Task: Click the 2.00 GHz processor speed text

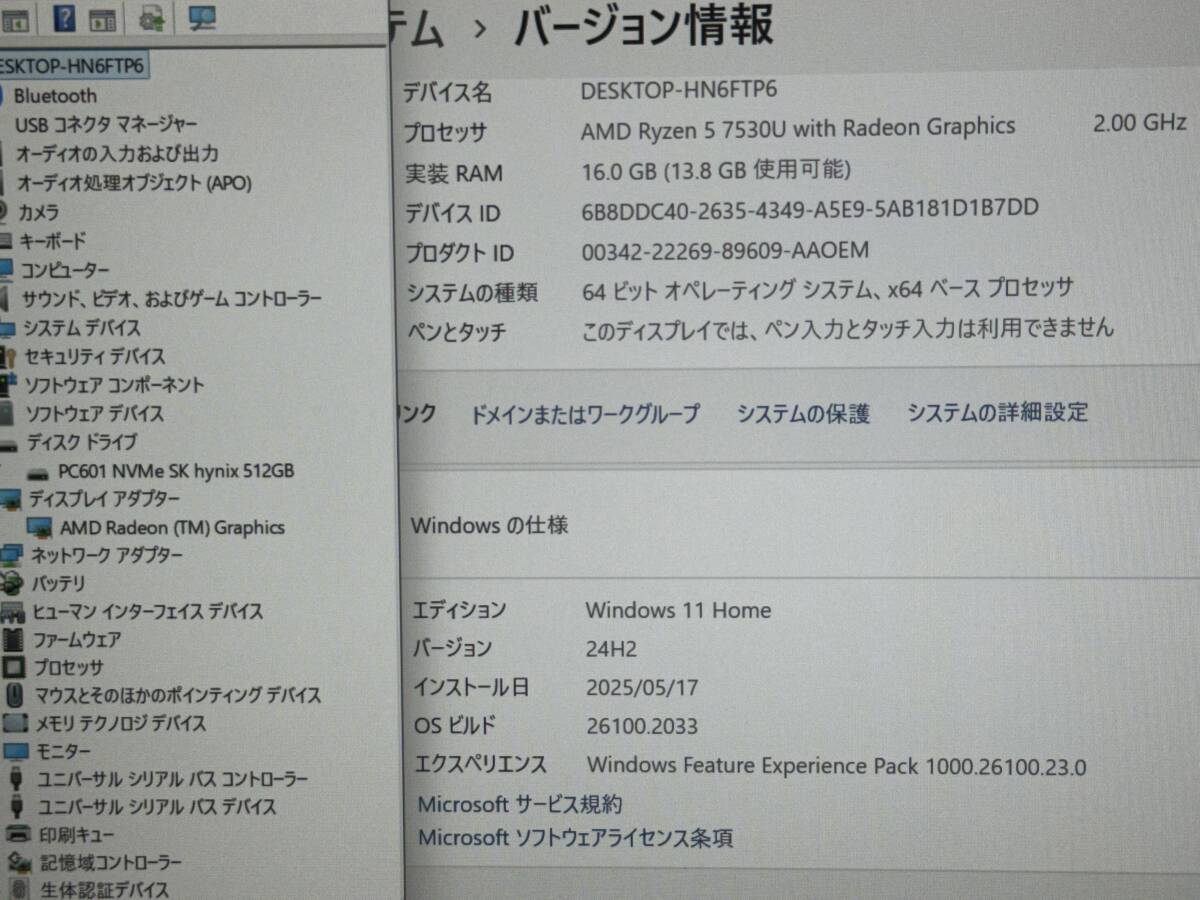Action: 1139,123
